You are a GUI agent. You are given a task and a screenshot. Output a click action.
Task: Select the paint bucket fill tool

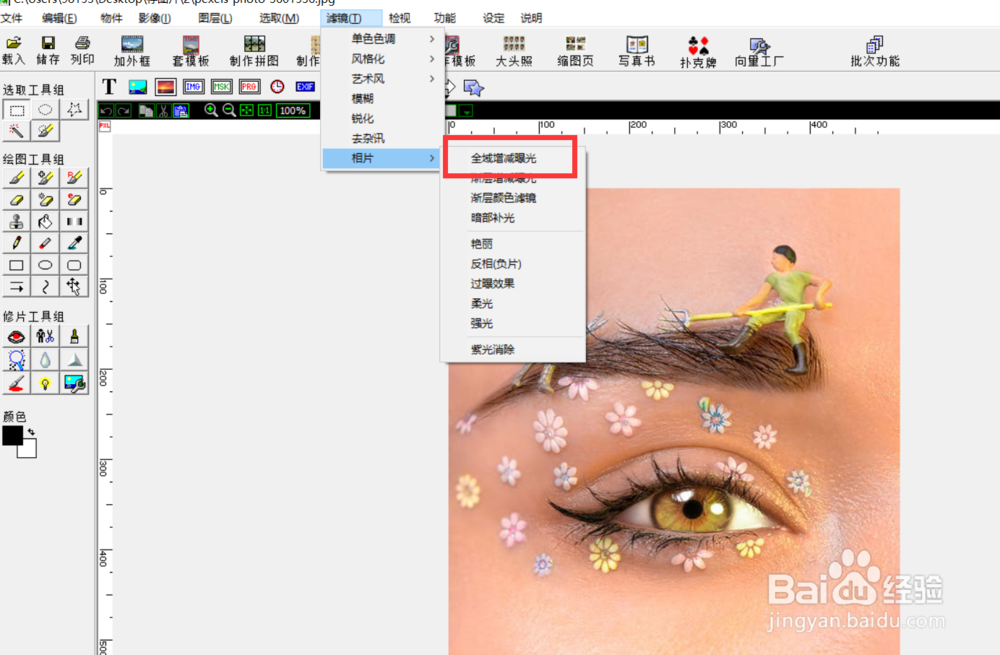point(45,221)
